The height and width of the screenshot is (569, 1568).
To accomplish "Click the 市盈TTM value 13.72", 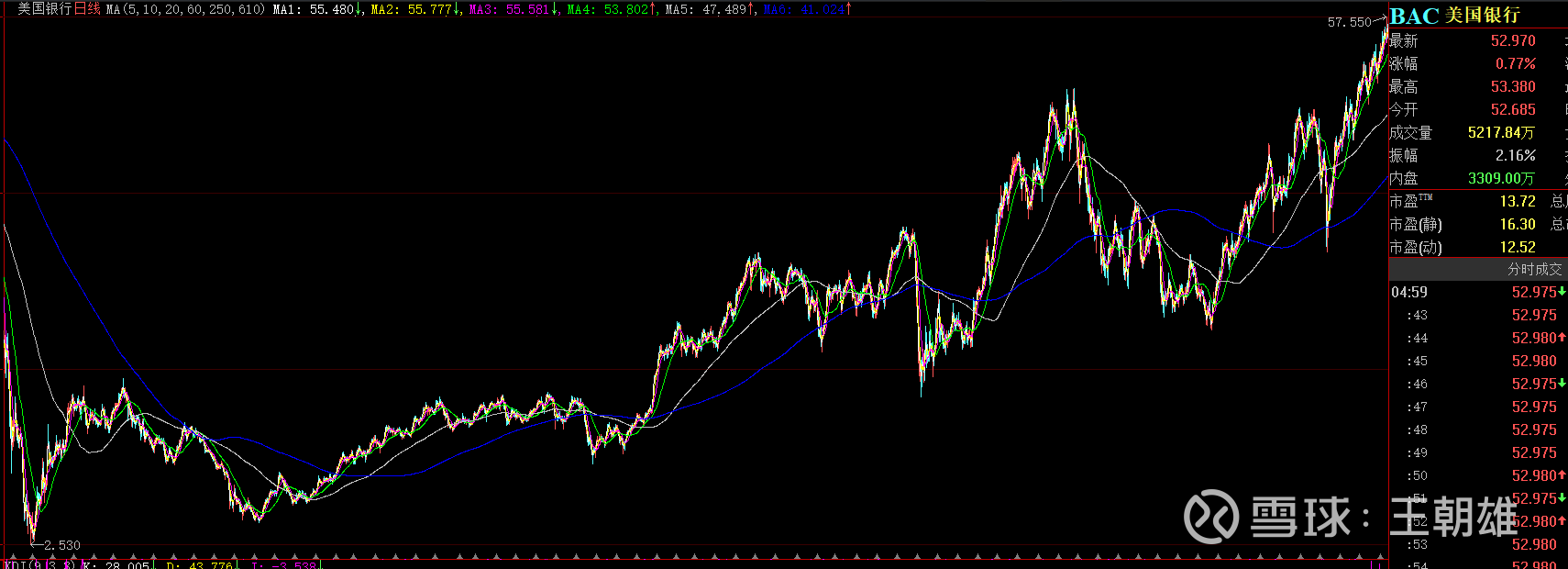I will click(x=1518, y=201).
